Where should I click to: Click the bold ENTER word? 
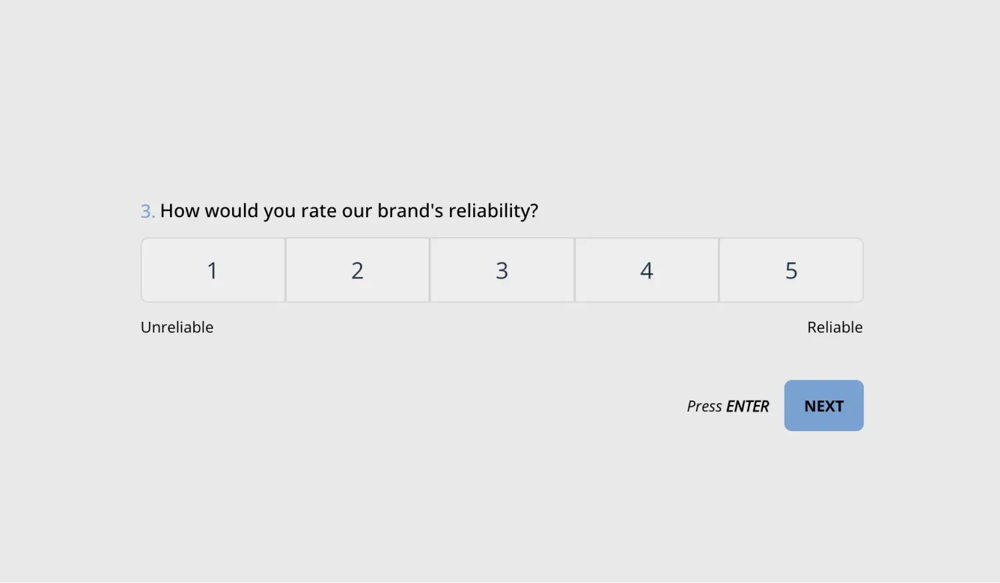[747, 406]
